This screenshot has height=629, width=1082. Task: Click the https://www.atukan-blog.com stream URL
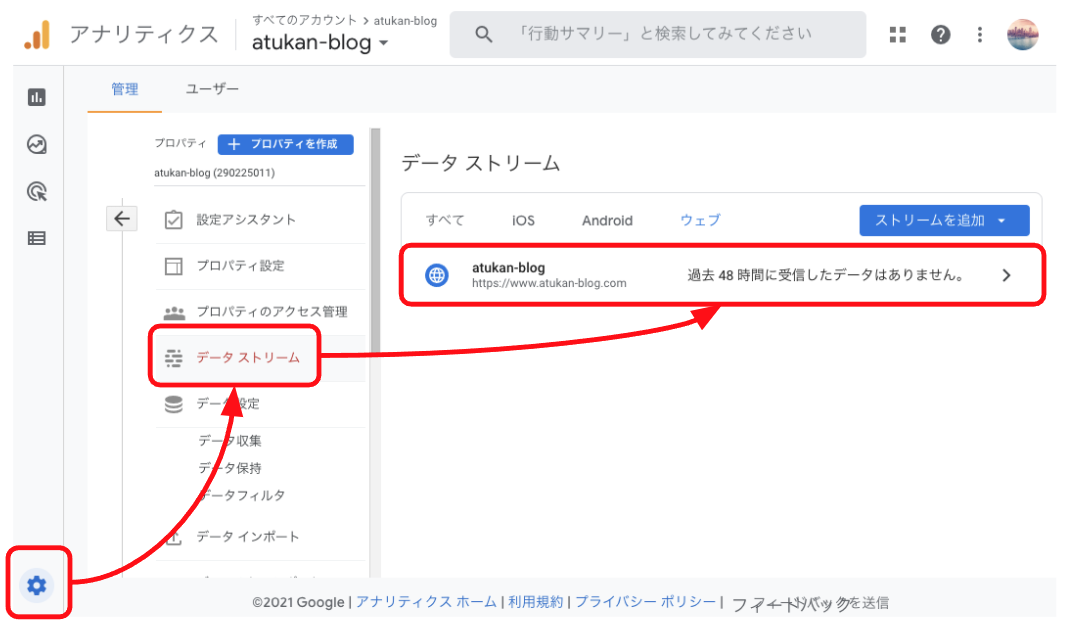click(549, 283)
